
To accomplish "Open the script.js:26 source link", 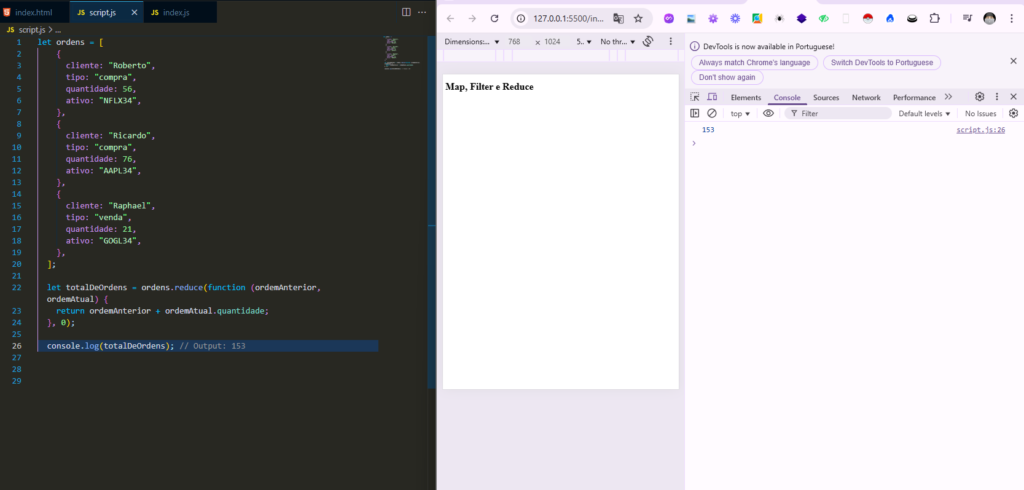I will pos(980,130).
